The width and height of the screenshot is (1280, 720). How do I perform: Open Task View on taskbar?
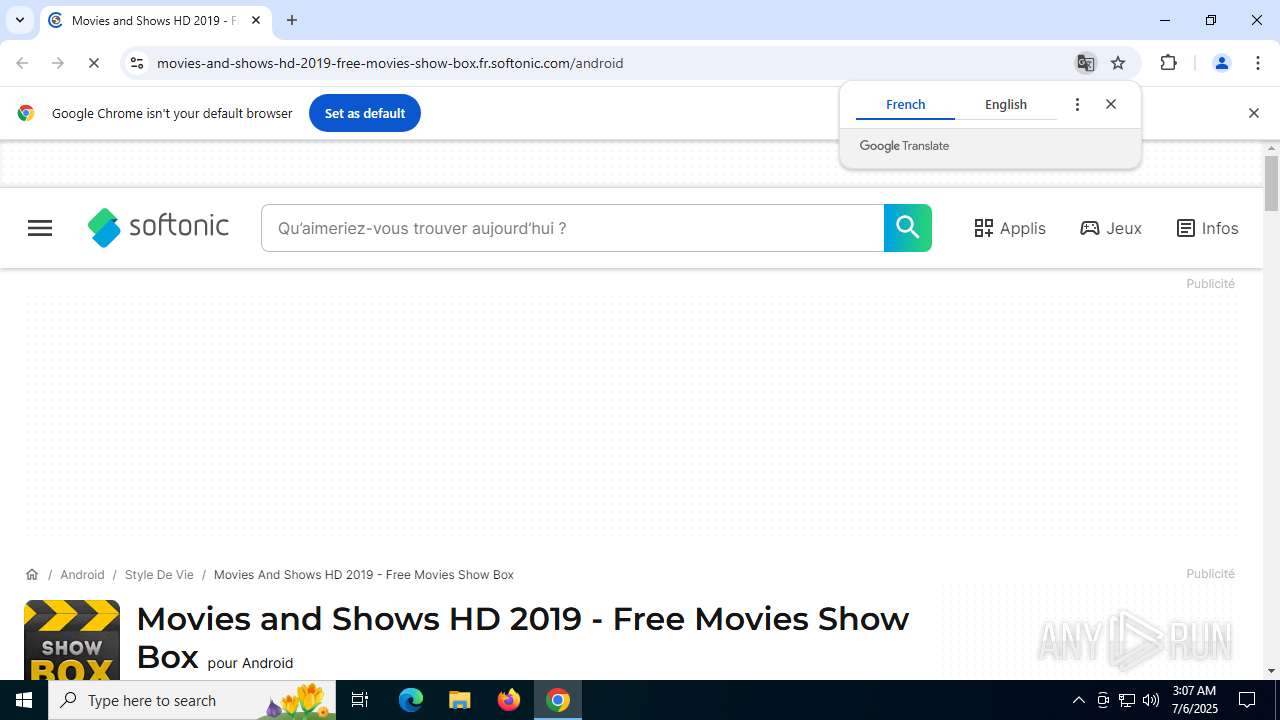click(360, 700)
